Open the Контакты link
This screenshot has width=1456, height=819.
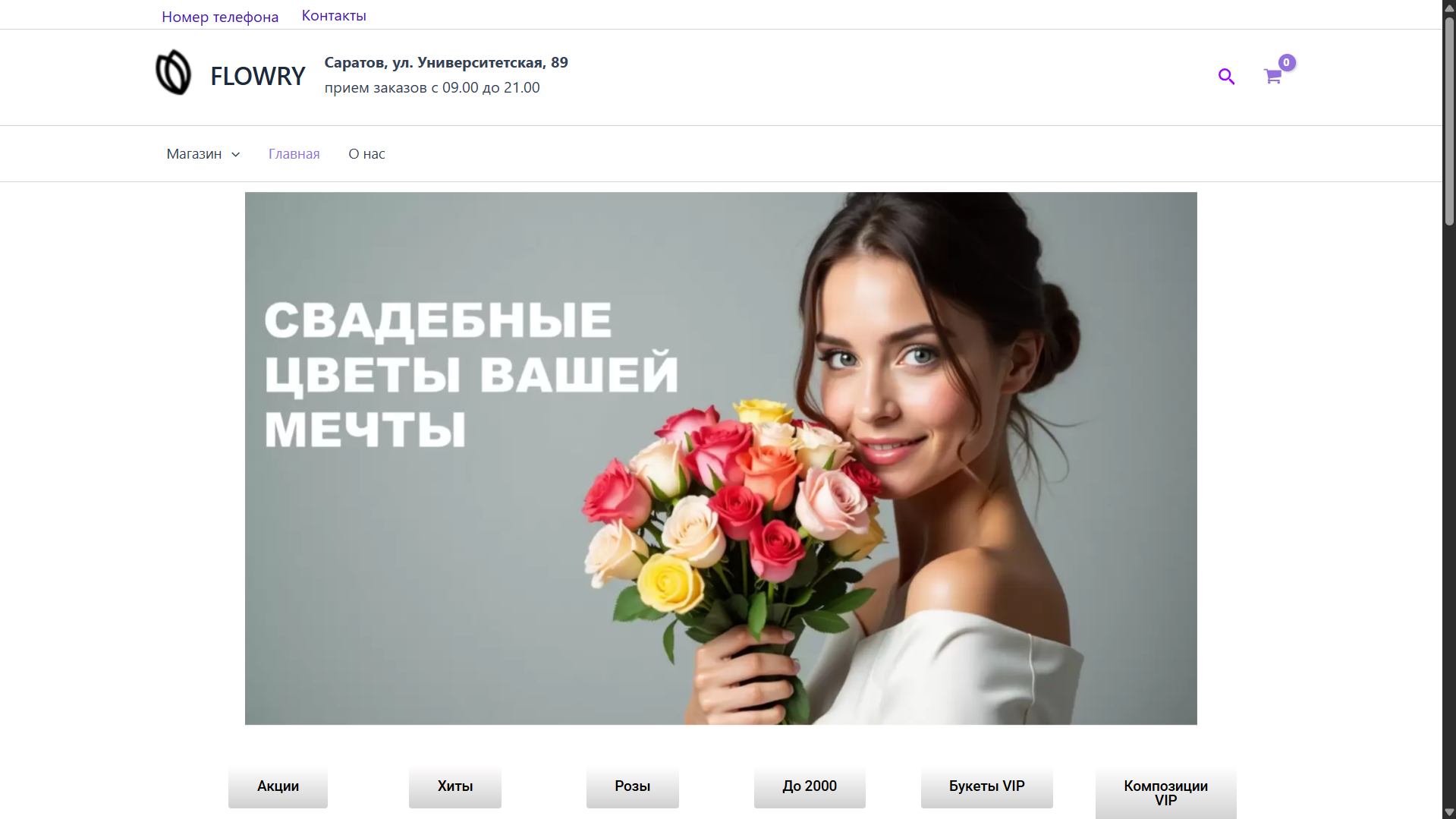[334, 16]
